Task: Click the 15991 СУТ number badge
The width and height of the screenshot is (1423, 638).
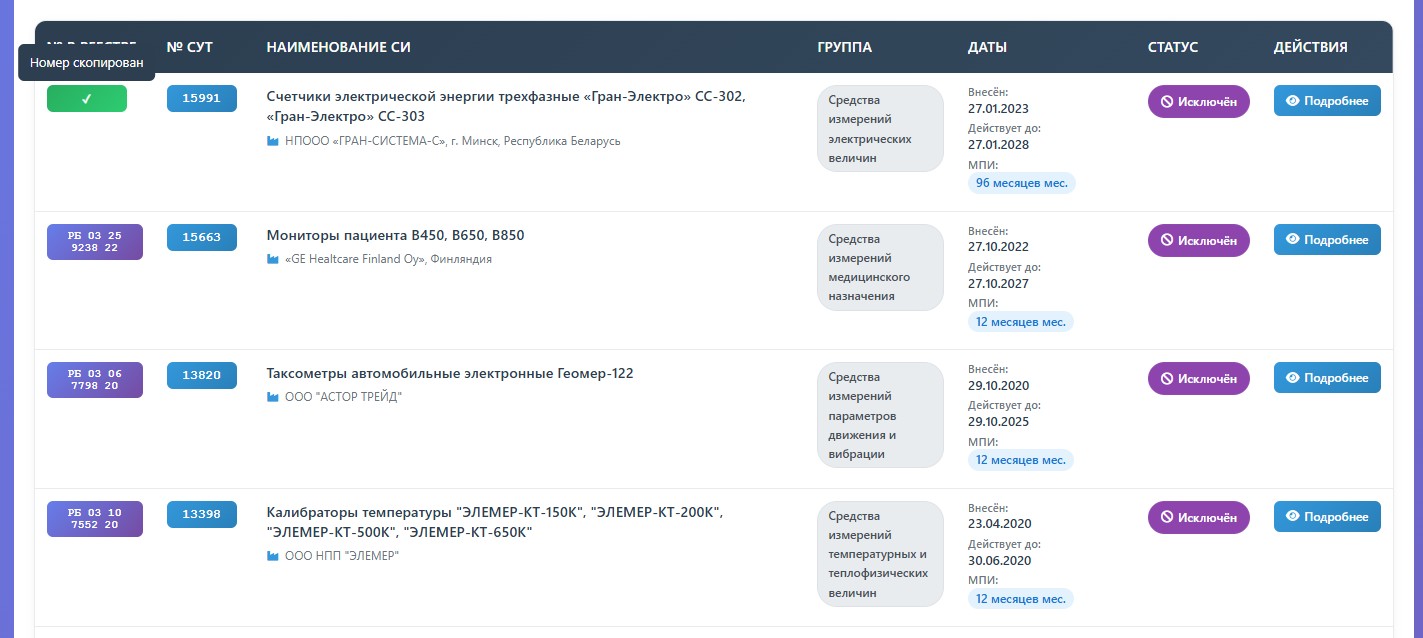Action: [202, 98]
